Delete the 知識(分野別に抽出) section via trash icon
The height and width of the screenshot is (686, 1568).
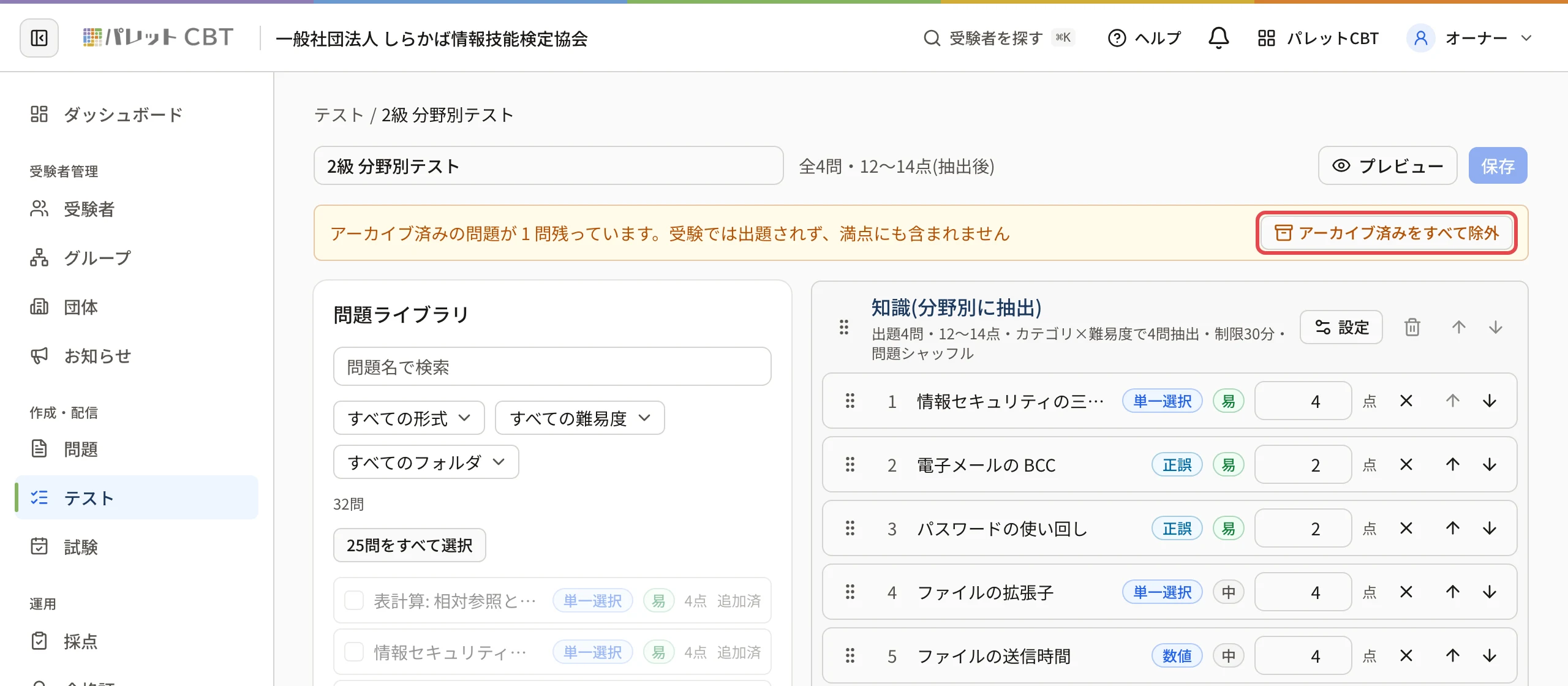coord(1412,327)
